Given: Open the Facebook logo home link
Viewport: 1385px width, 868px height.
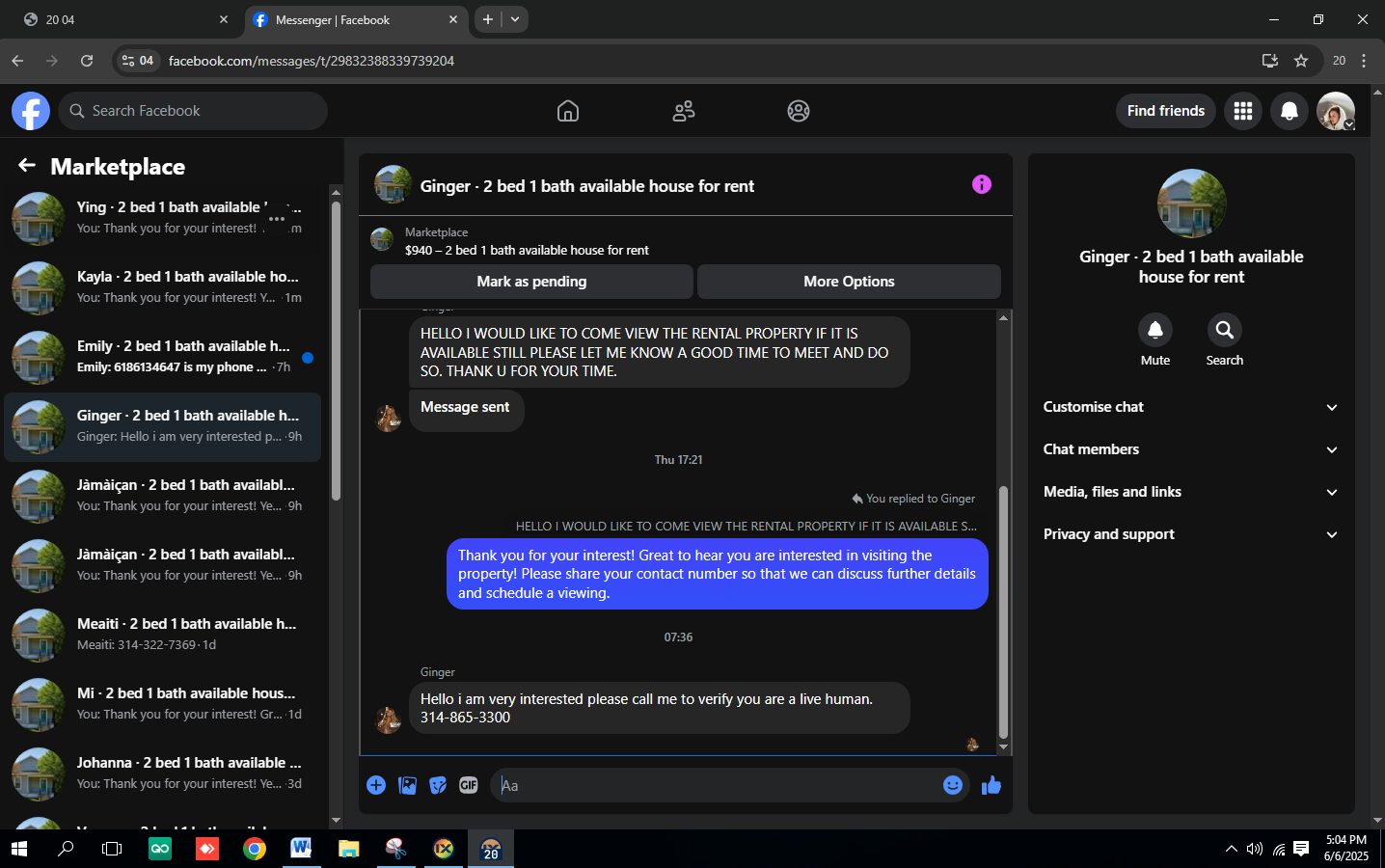Looking at the screenshot, I should pos(31,111).
